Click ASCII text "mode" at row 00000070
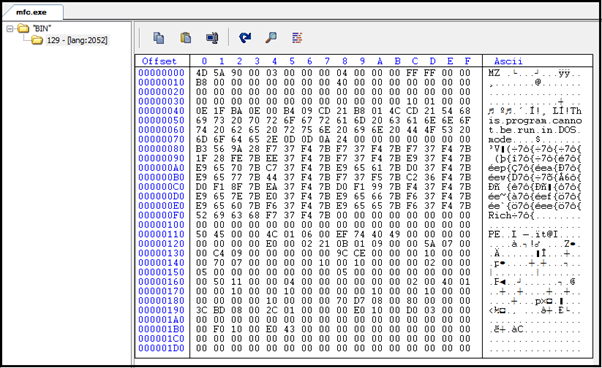 [500, 139]
